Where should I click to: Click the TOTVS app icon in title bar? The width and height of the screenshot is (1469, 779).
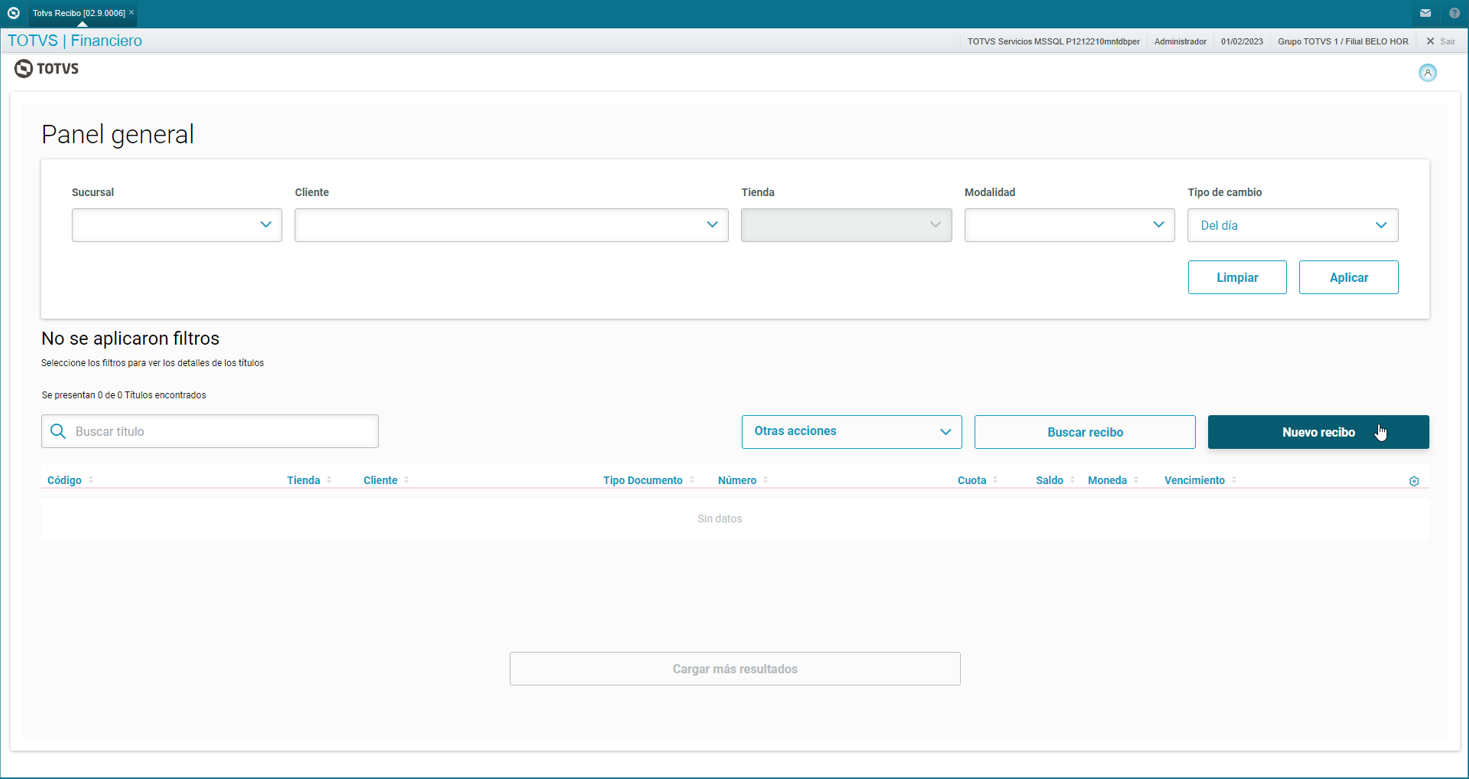13,13
